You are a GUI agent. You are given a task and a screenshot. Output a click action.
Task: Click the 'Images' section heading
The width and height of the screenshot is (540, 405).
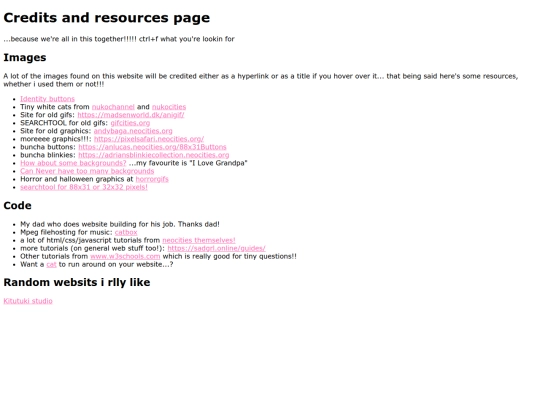tap(25, 58)
